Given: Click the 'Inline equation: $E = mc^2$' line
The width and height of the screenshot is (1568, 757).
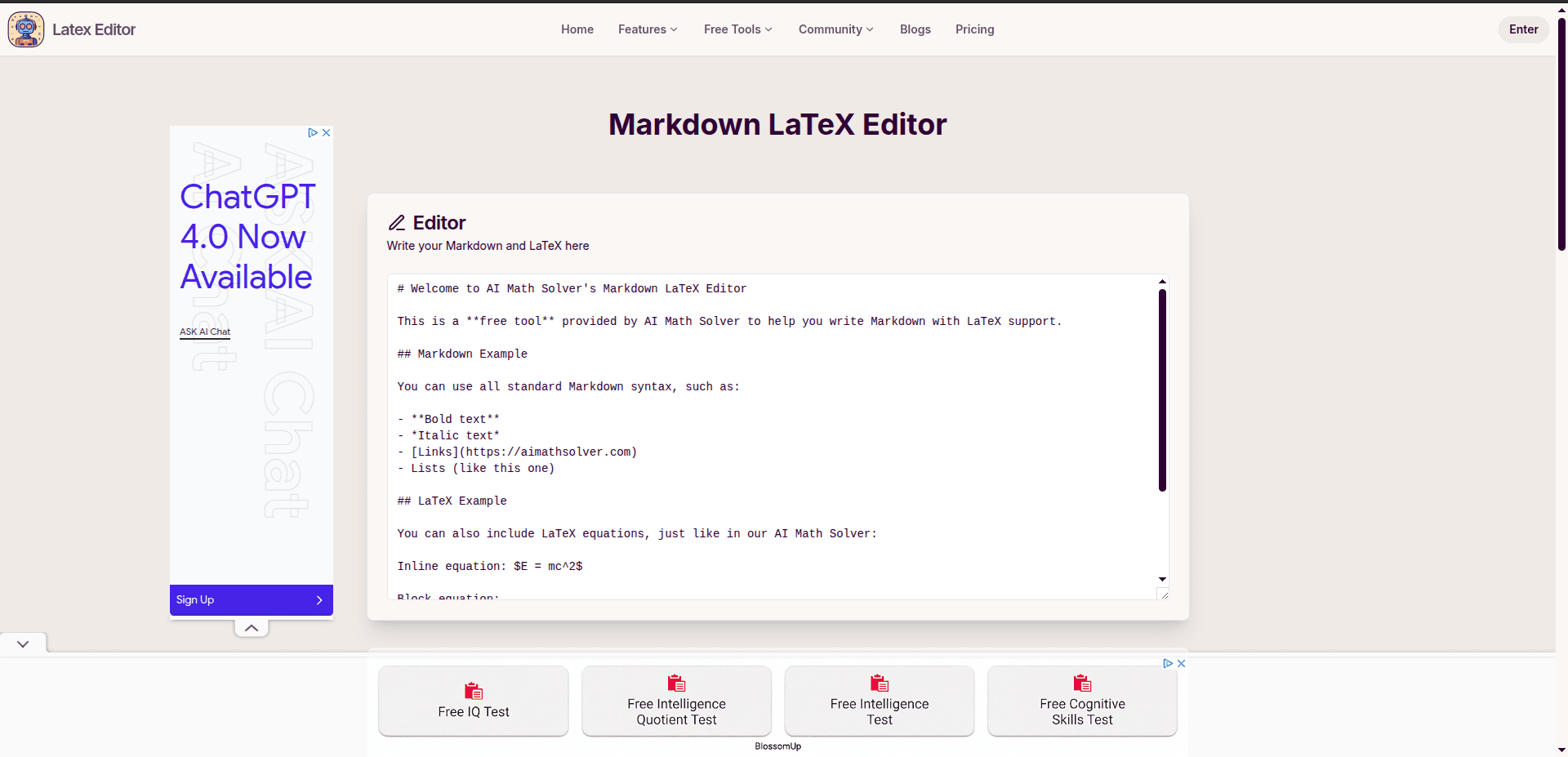Looking at the screenshot, I should coord(490,566).
